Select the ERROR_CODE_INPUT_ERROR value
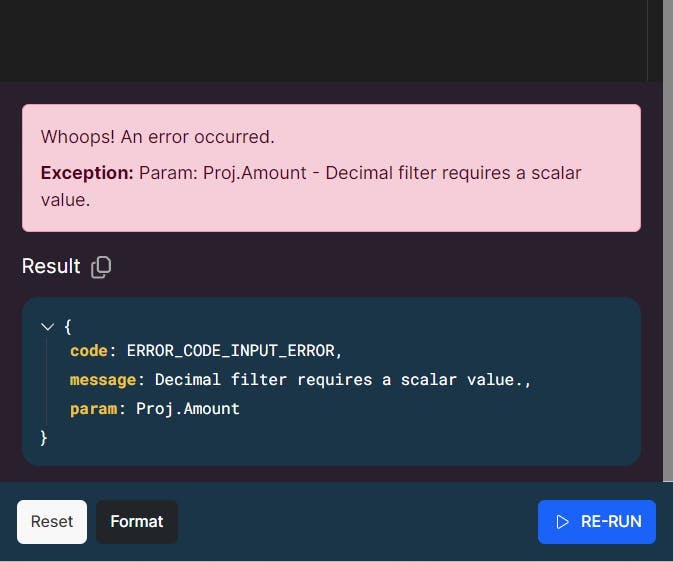 (234, 351)
